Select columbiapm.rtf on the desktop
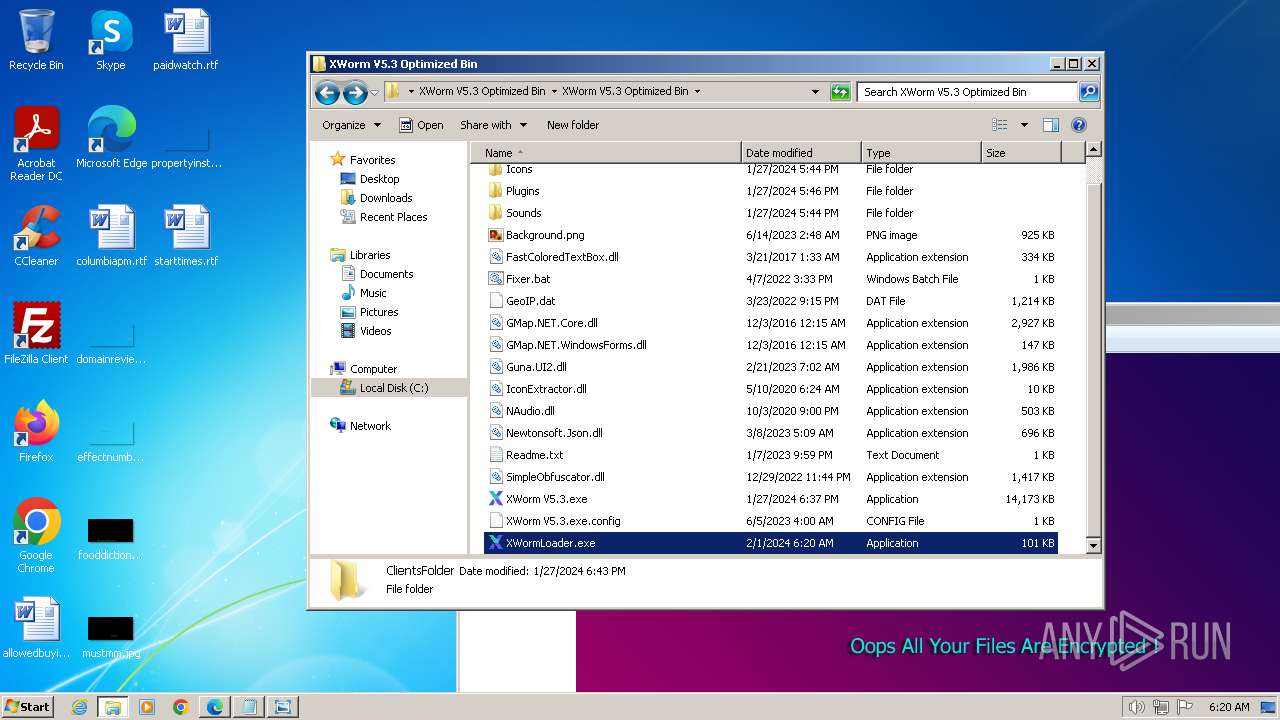Image resolution: width=1280 pixels, height=720 pixels. click(111, 236)
